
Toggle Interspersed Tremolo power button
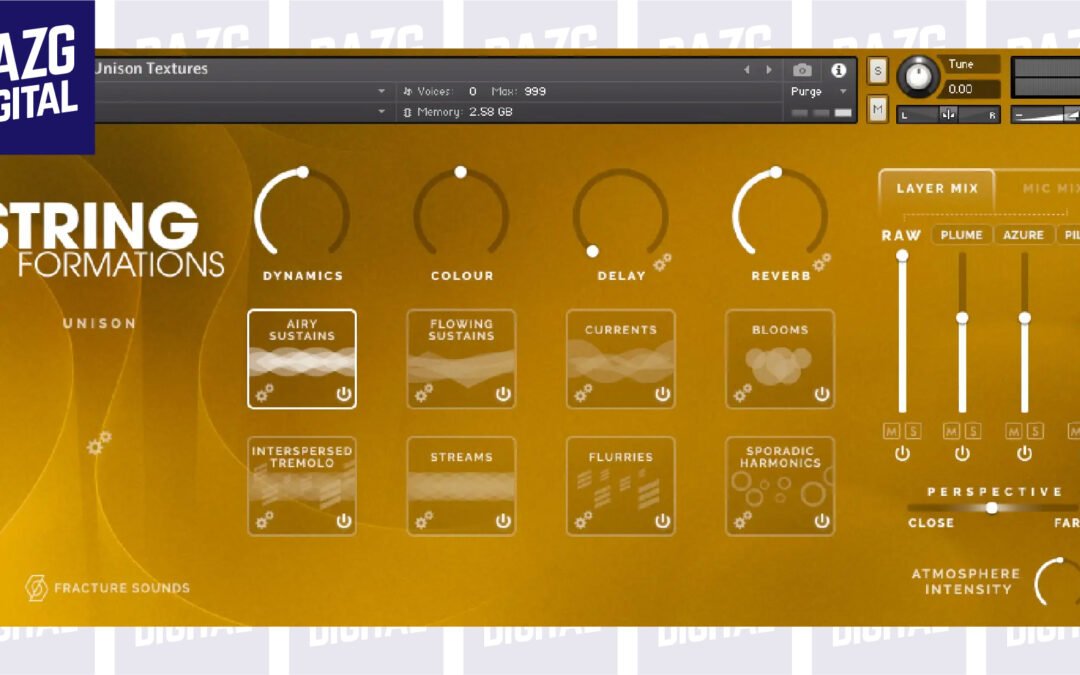click(344, 521)
